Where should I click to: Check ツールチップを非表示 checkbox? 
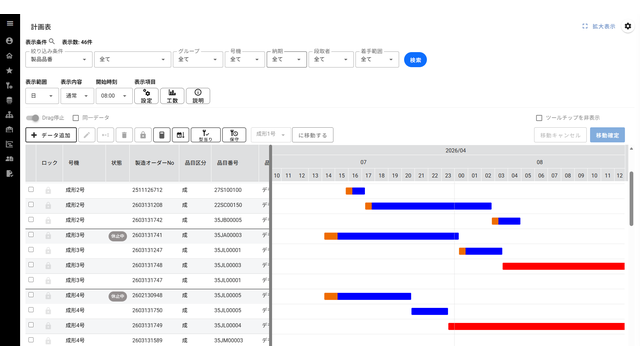pos(539,118)
